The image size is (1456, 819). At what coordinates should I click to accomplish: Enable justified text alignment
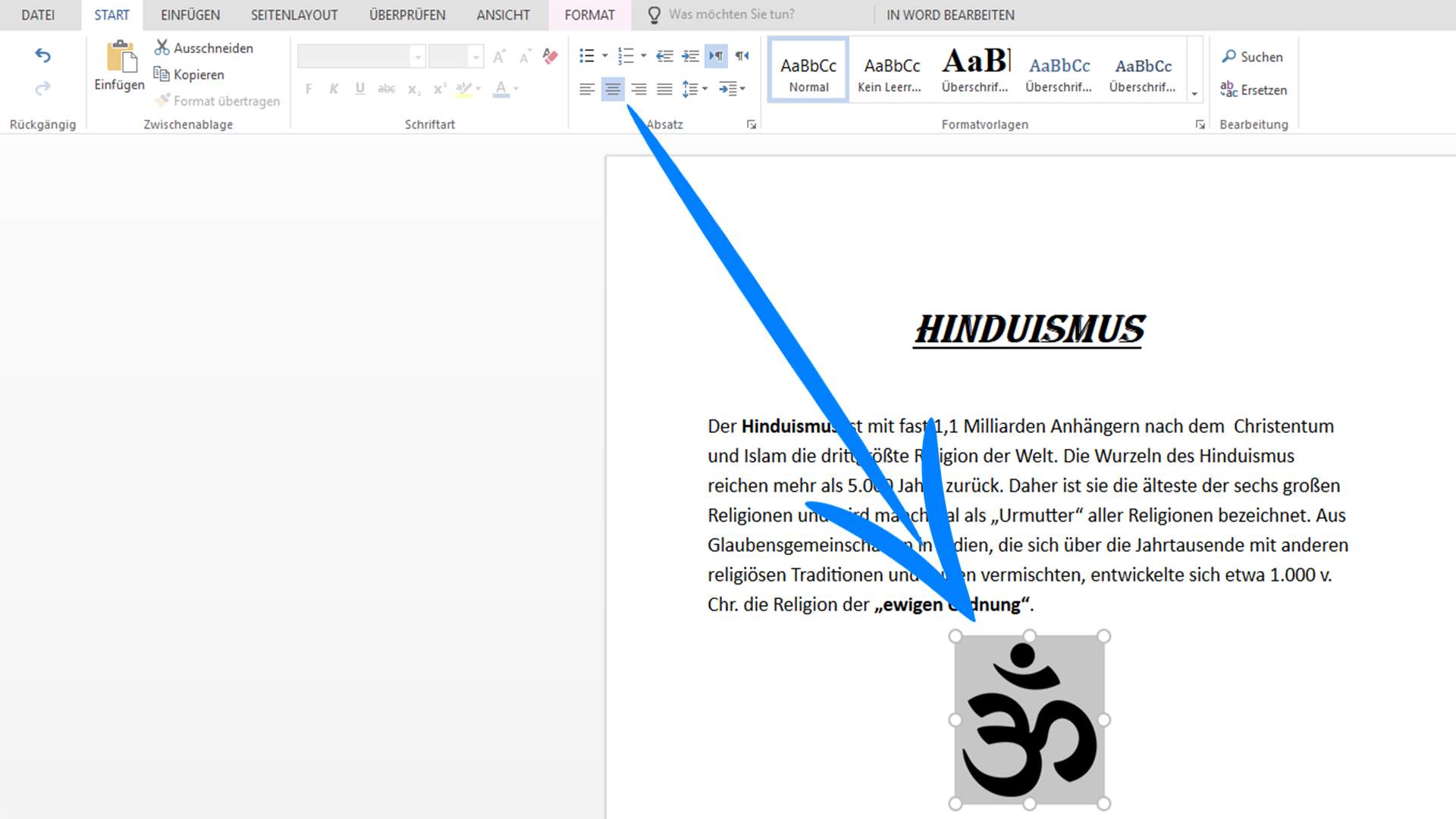pyautogui.click(x=664, y=89)
